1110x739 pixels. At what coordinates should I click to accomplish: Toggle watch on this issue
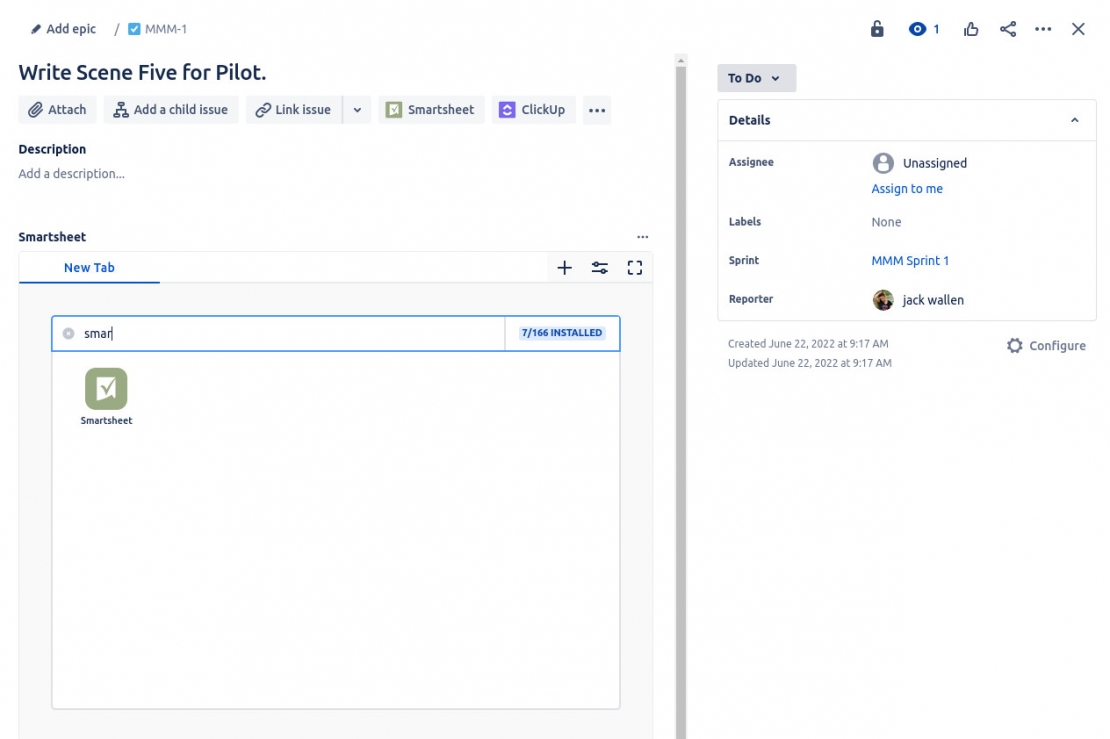[920, 29]
